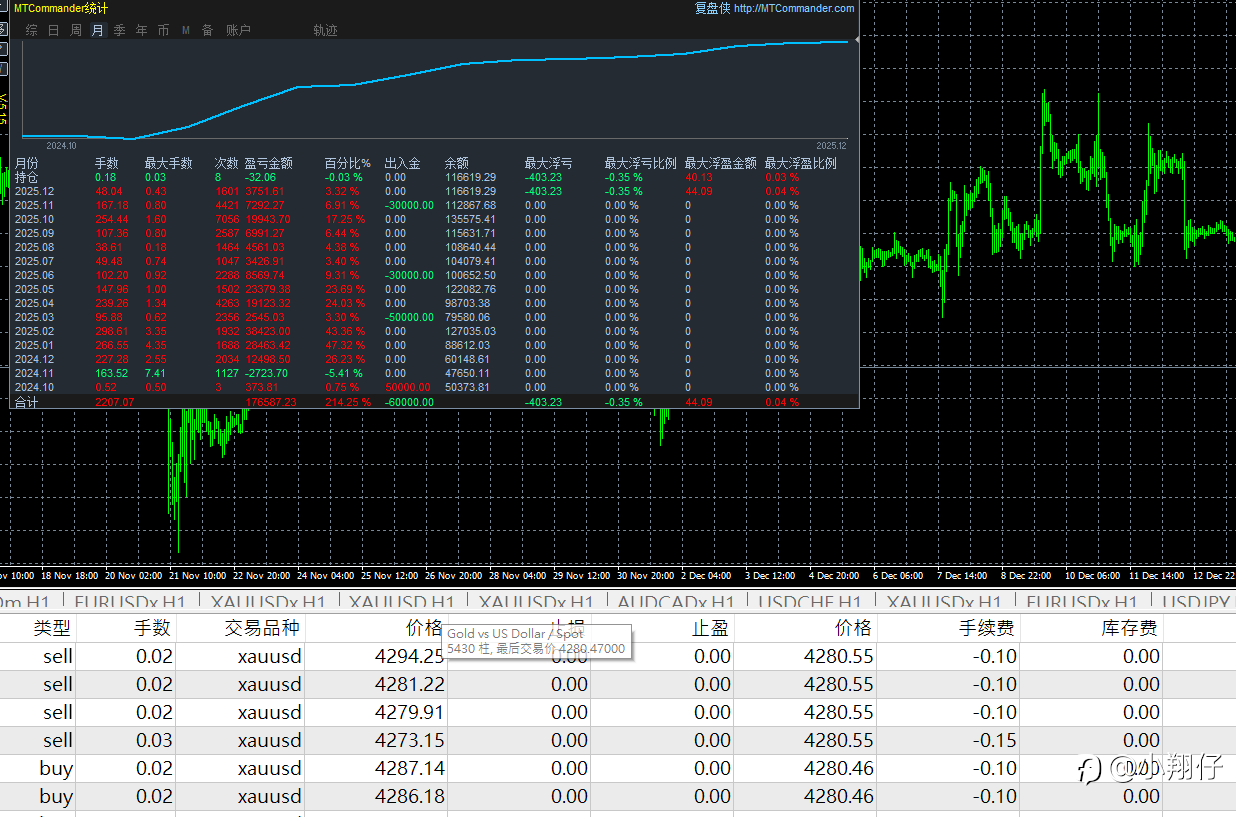Viewport: 1236px width, 817px height.
Task: Open the 账户 account view
Action: (x=238, y=30)
